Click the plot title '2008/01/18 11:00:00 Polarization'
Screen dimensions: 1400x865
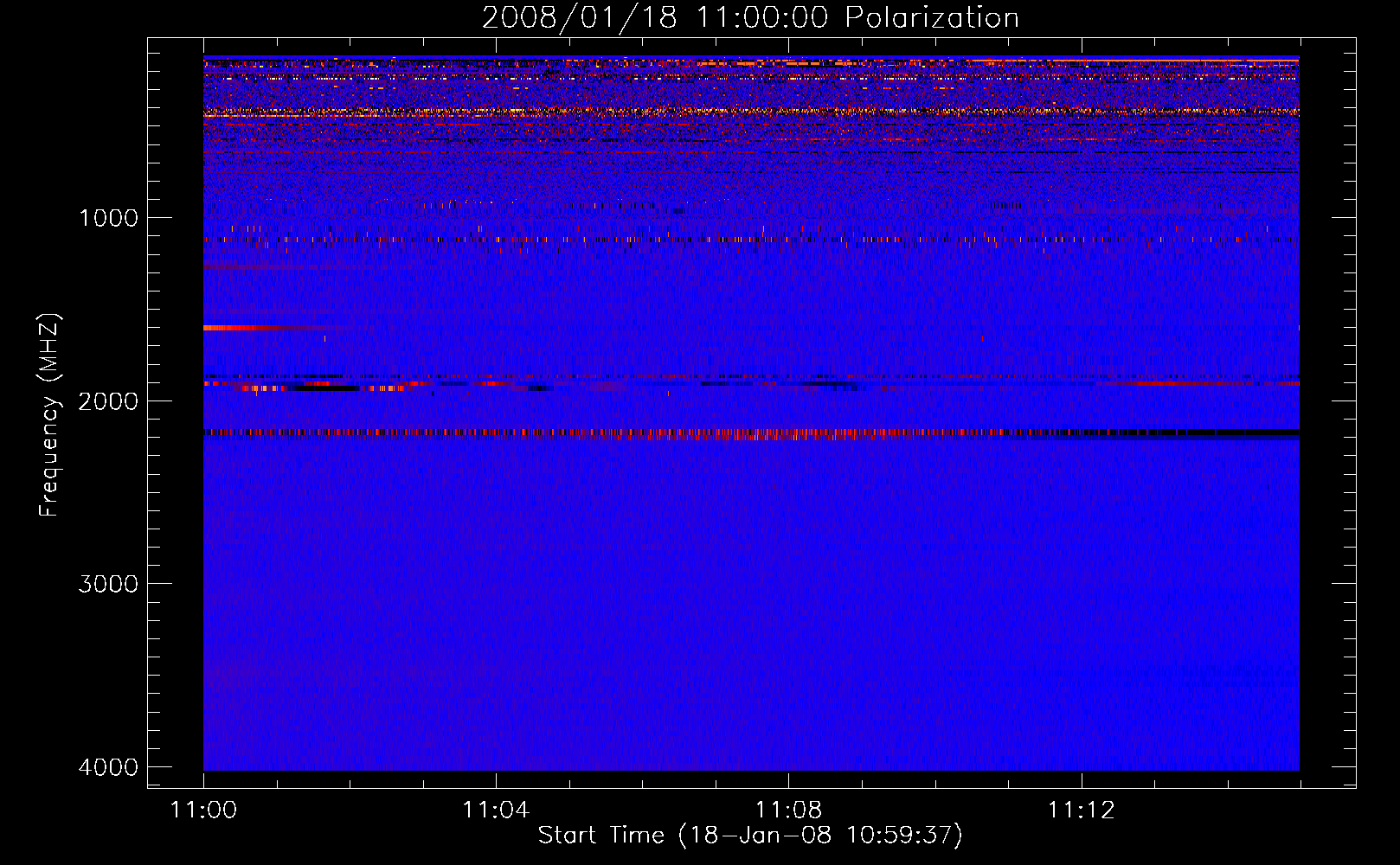pyautogui.click(x=750, y=17)
